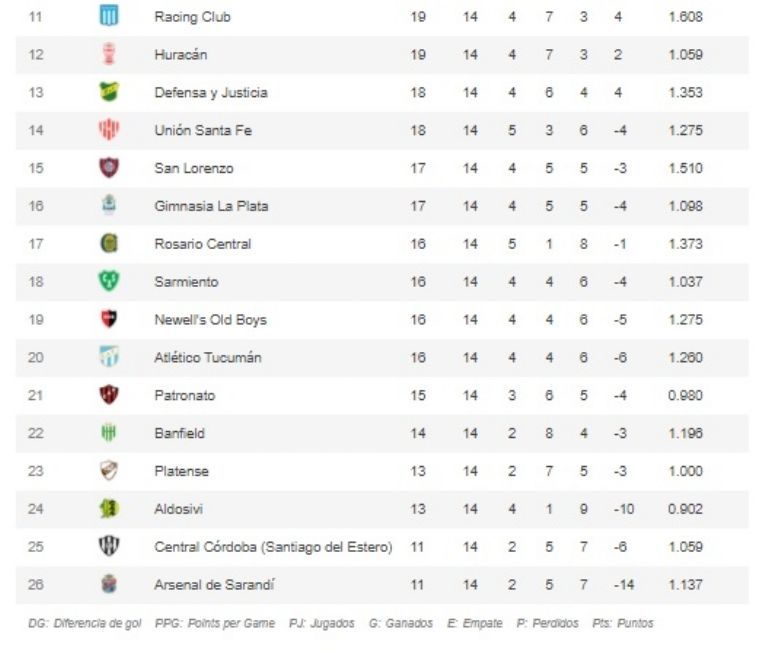The width and height of the screenshot is (768, 651).
Task: Select the Defensa y Justicia badge
Action: tap(109, 92)
